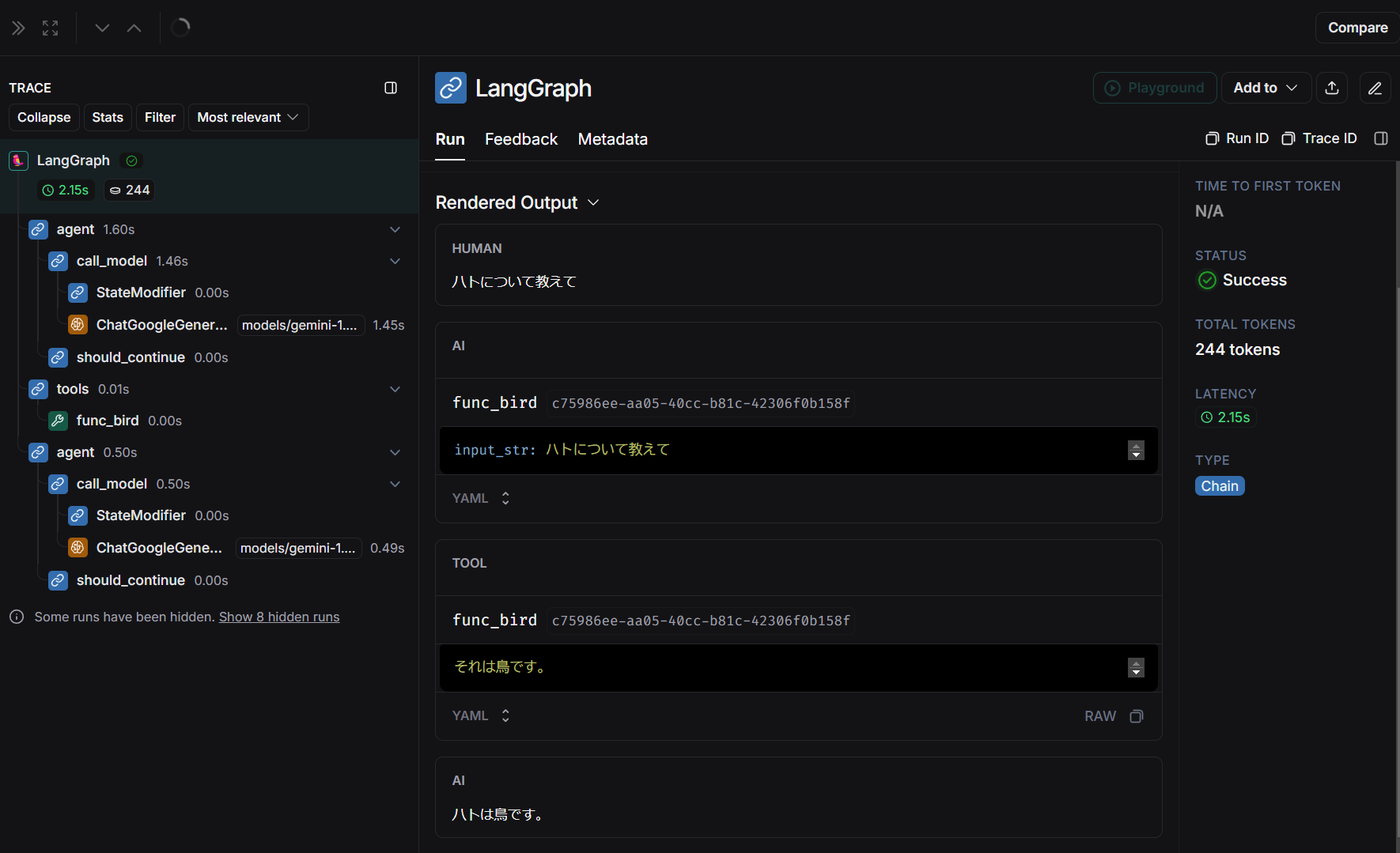Switch to the Metadata tab
The width and height of the screenshot is (1400, 853).
(613, 139)
